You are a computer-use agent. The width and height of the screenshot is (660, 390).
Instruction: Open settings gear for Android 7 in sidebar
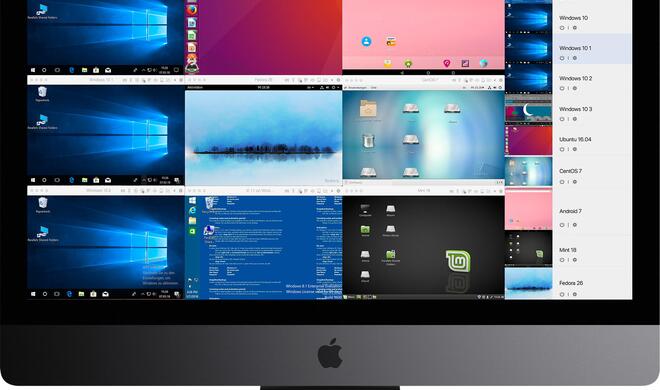[575, 225]
